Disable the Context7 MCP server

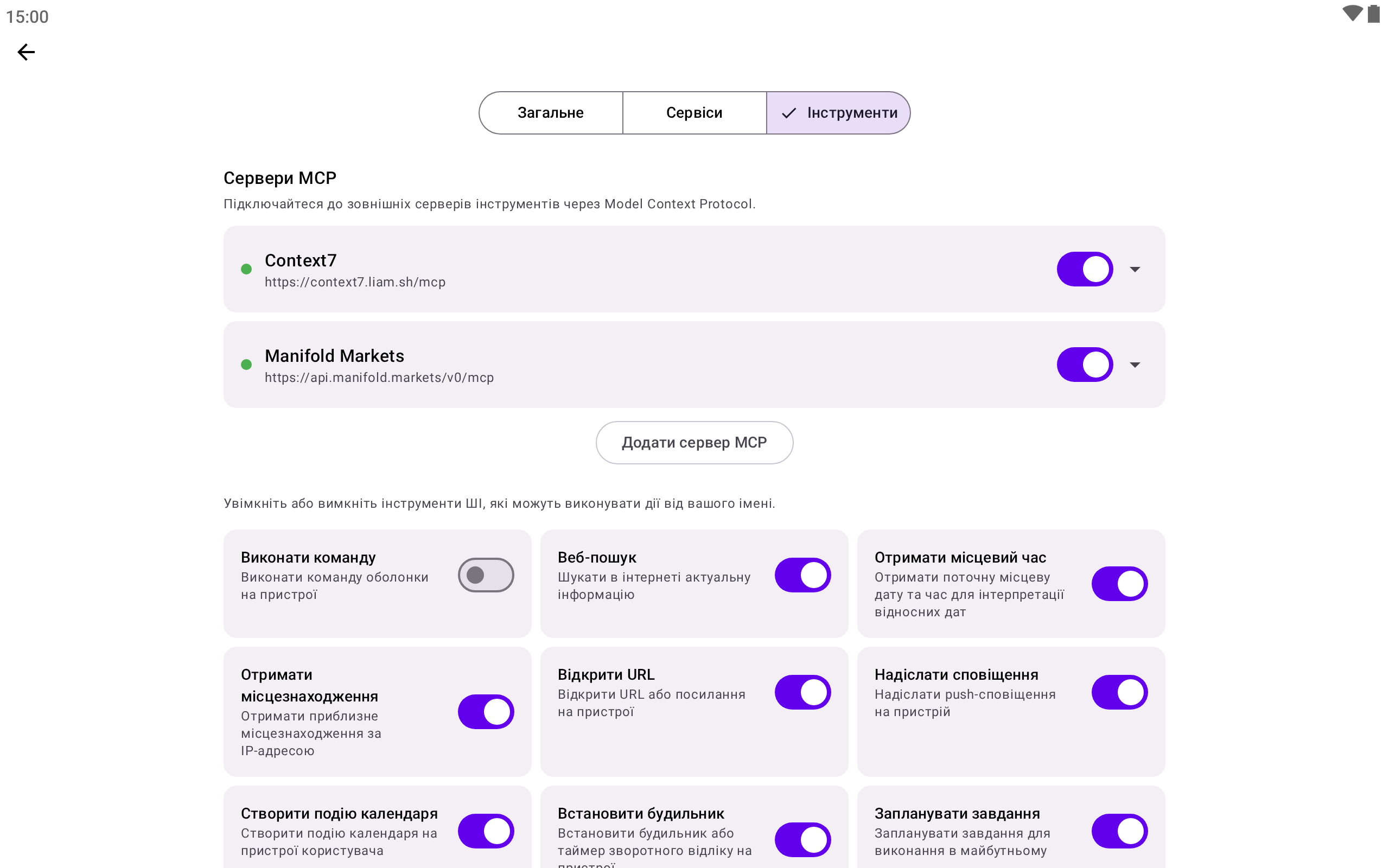click(1084, 269)
